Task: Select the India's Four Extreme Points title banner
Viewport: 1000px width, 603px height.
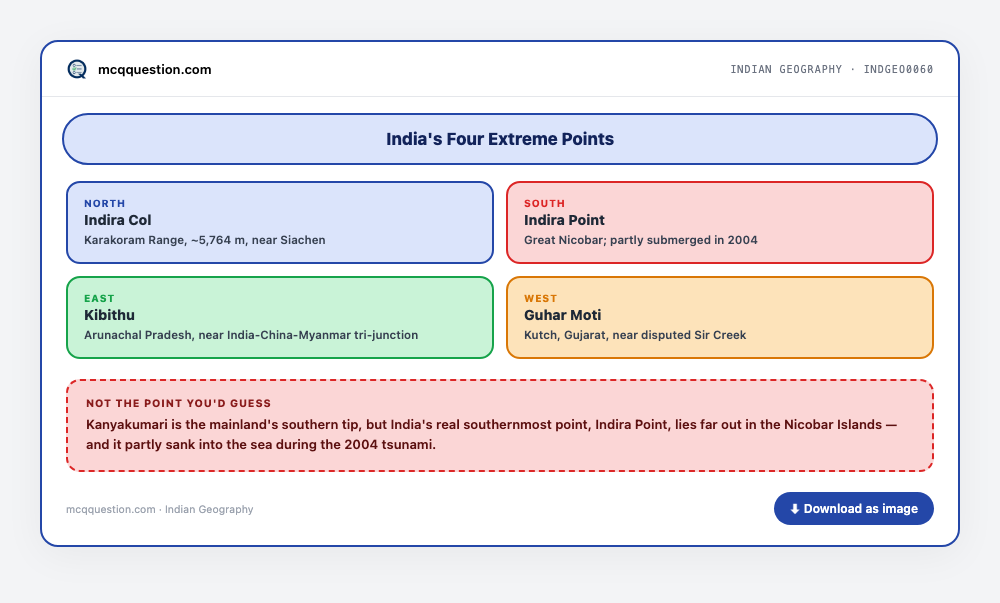Action: pos(500,139)
